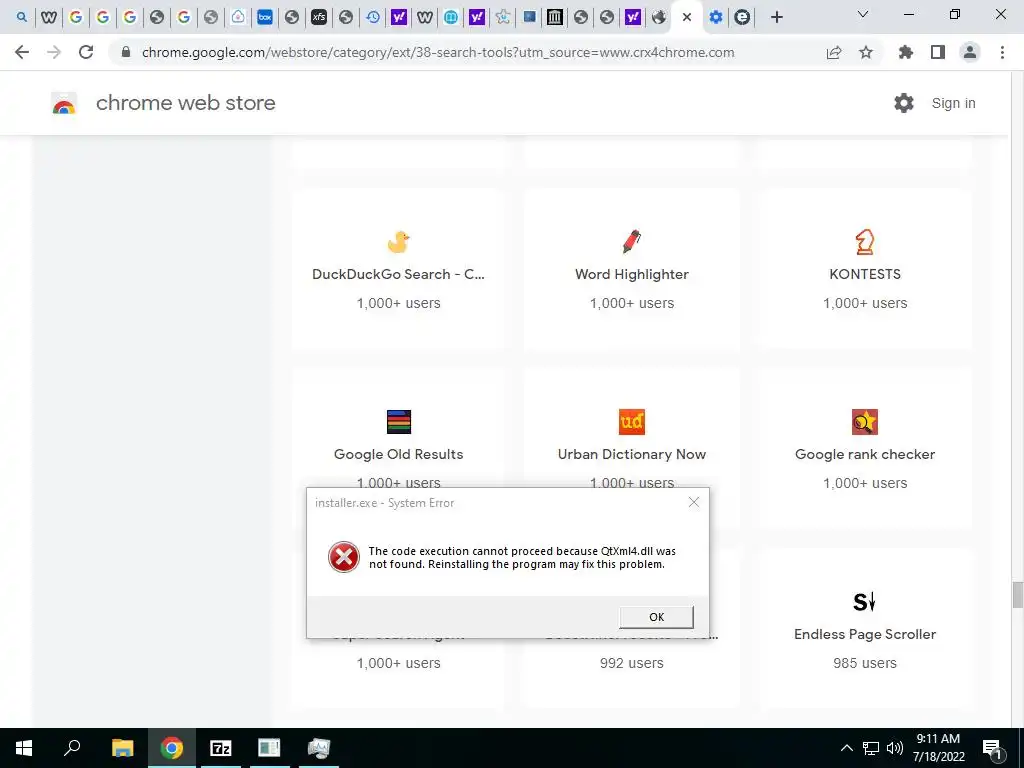
Task: Click Sign in
Action: click(x=953, y=103)
